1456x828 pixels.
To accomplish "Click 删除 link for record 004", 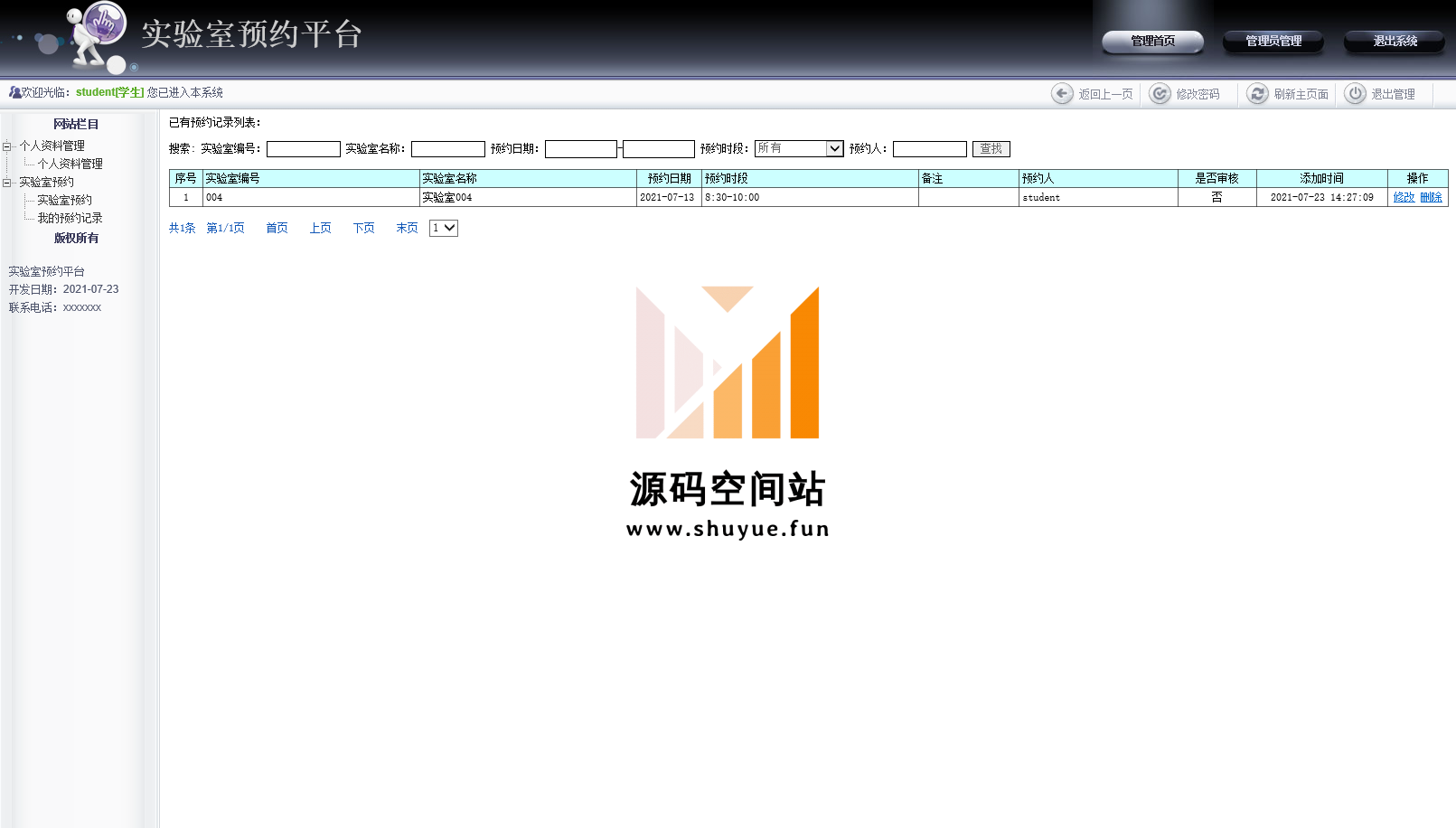I will 1431,197.
